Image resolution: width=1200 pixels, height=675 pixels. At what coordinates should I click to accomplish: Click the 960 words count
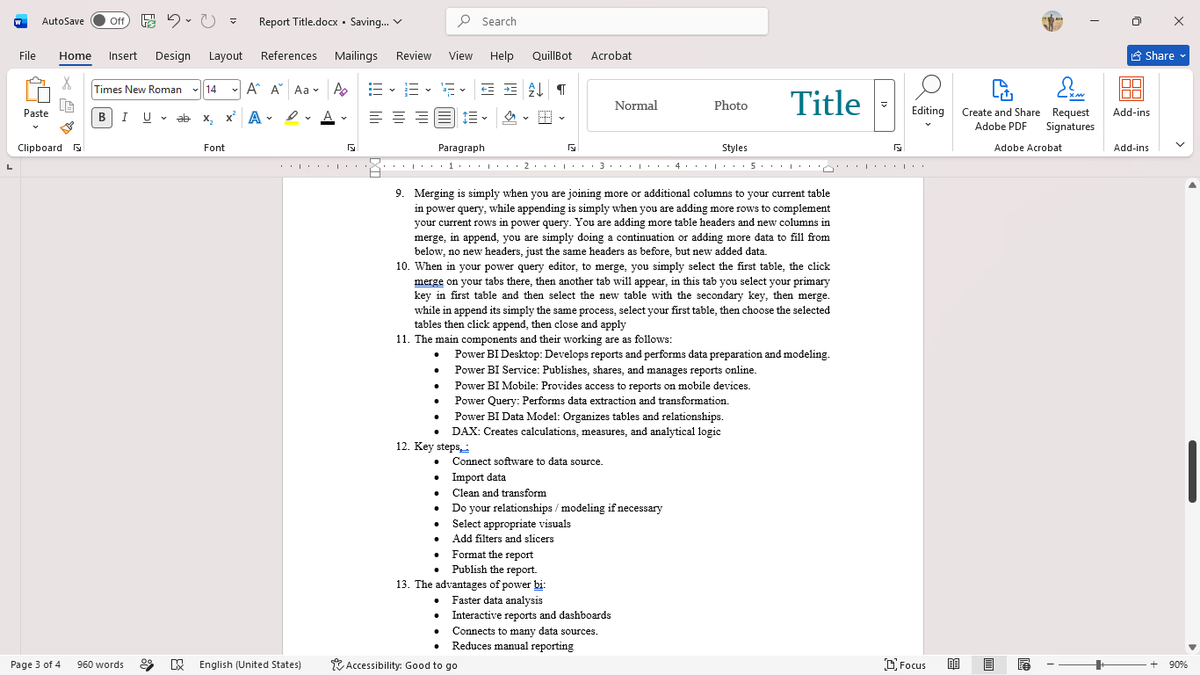point(101,665)
